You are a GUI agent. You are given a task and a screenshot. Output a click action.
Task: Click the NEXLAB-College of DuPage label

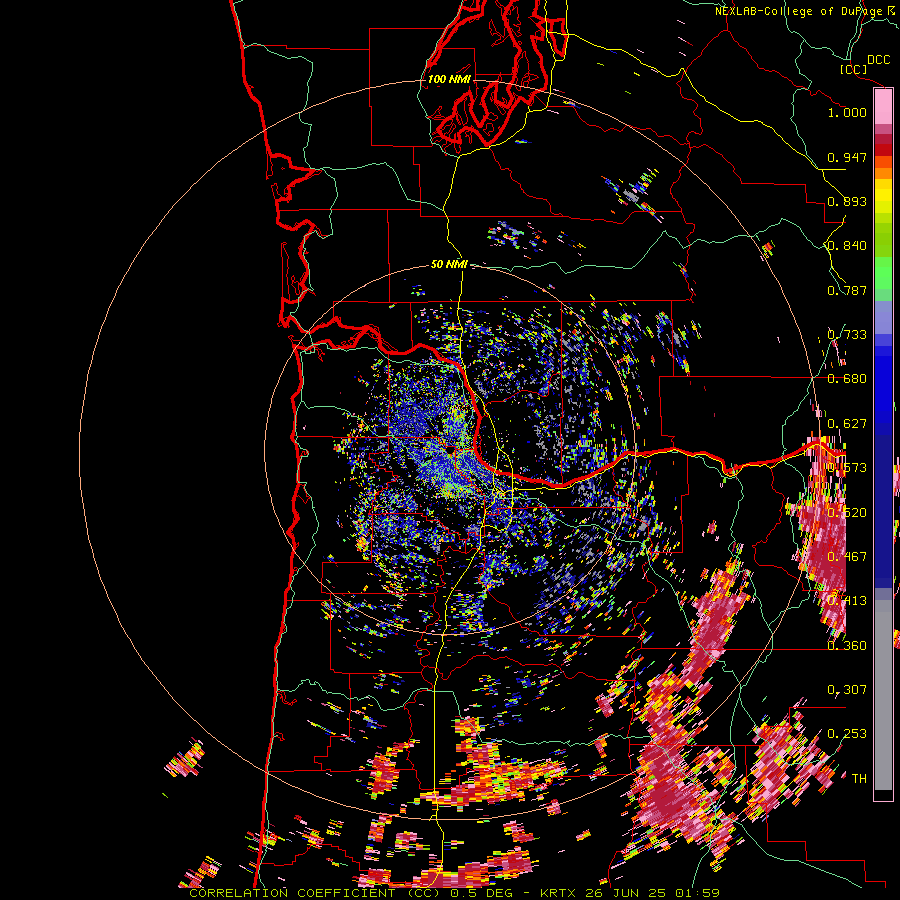(x=799, y=11)
